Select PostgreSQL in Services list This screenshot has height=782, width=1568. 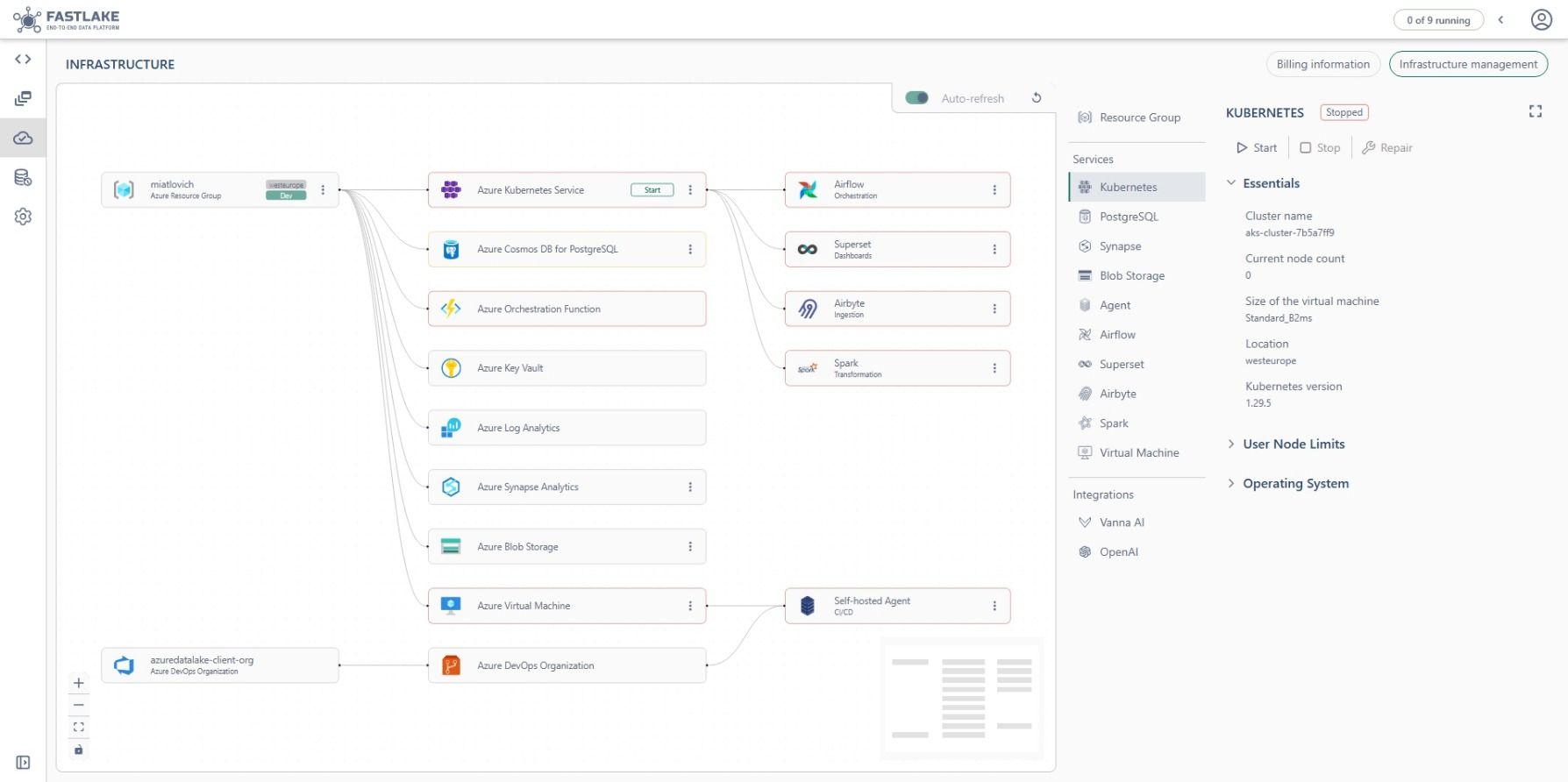coord(1137,217)
